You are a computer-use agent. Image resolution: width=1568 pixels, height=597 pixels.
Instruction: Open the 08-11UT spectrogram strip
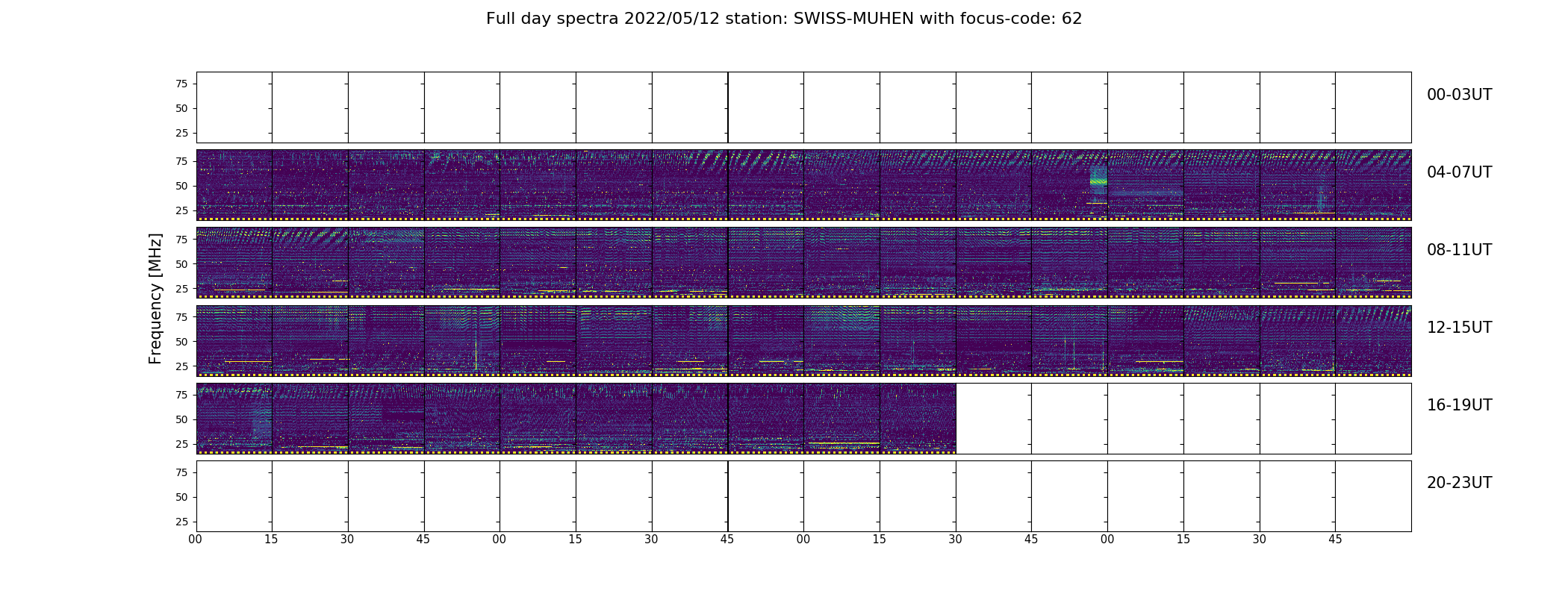coord(803,263)
